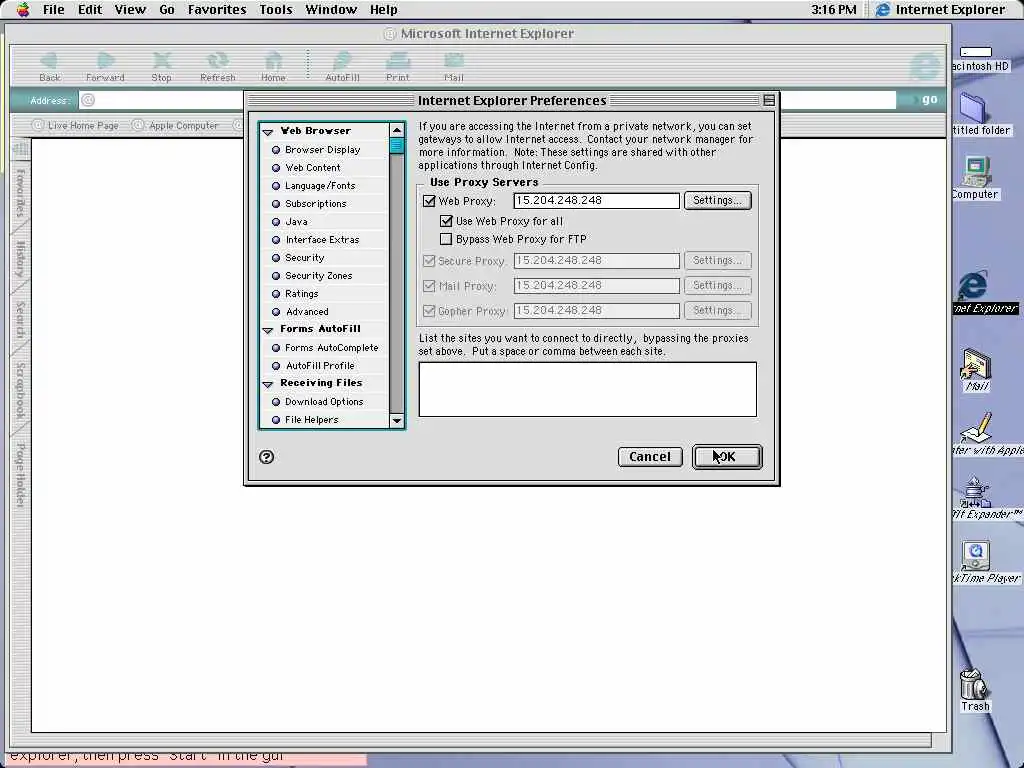Collapse the Forms AutoFill category

(267, 330)
